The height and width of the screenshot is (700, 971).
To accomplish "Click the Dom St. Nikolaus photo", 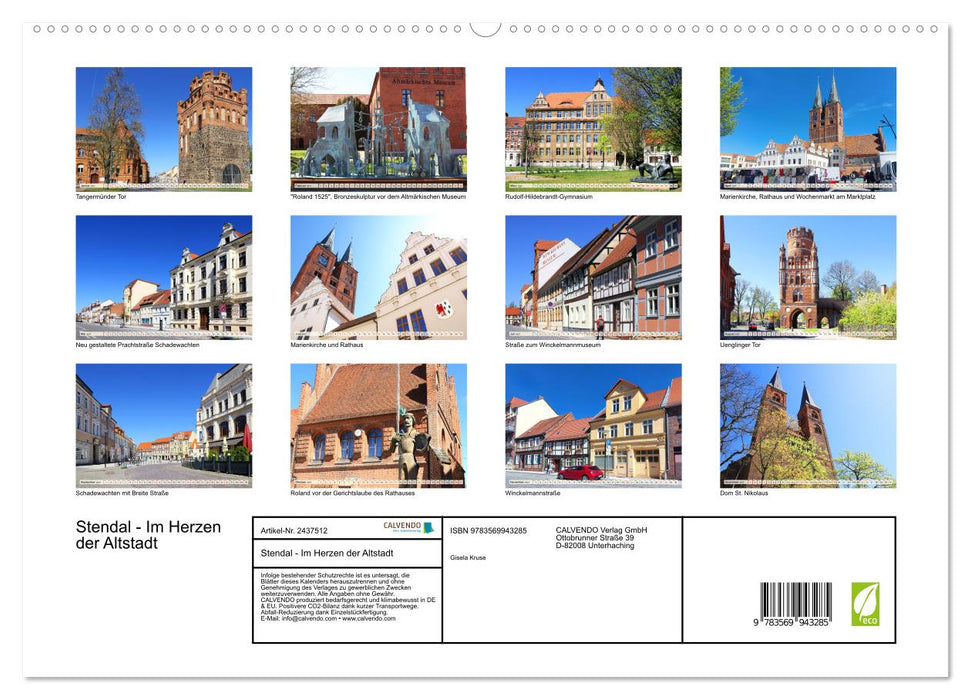I will (x=808, y=426).
